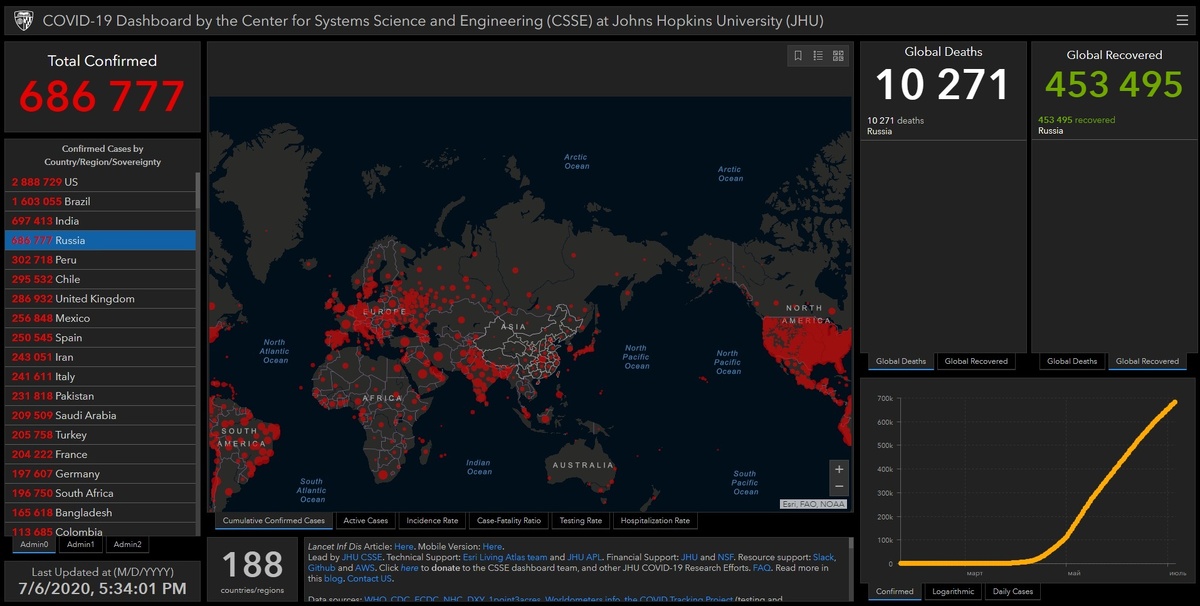
Task: Open the Esri Living Atlas team link
Action: 505,557
